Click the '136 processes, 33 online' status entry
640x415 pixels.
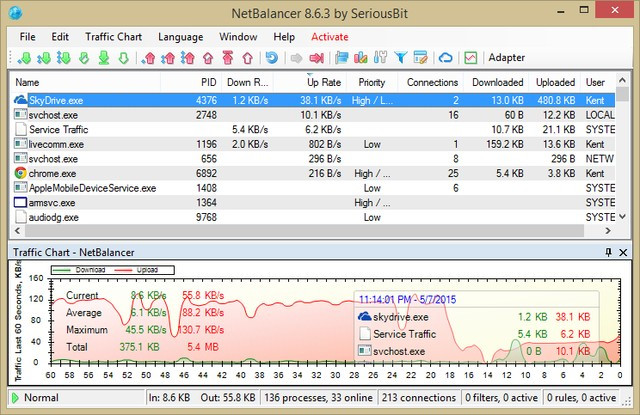(x=318, y=397)
